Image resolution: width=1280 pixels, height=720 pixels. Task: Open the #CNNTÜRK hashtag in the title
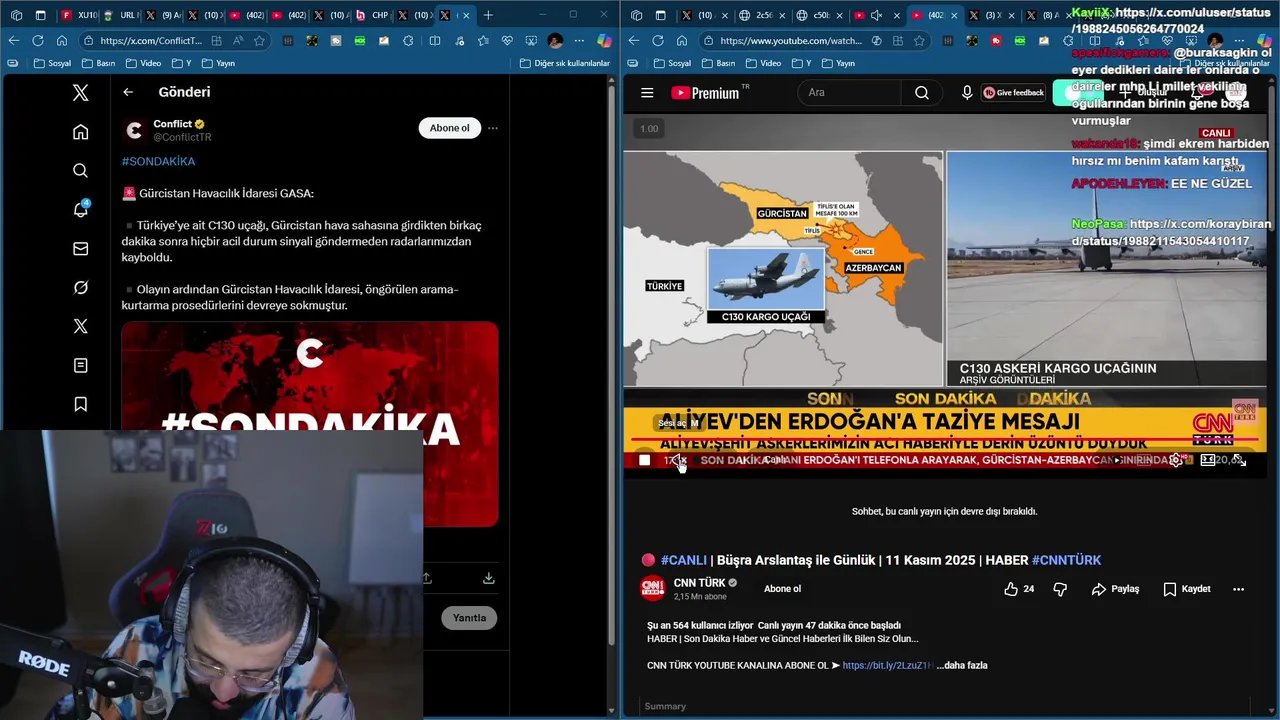tap(1066, 560)
